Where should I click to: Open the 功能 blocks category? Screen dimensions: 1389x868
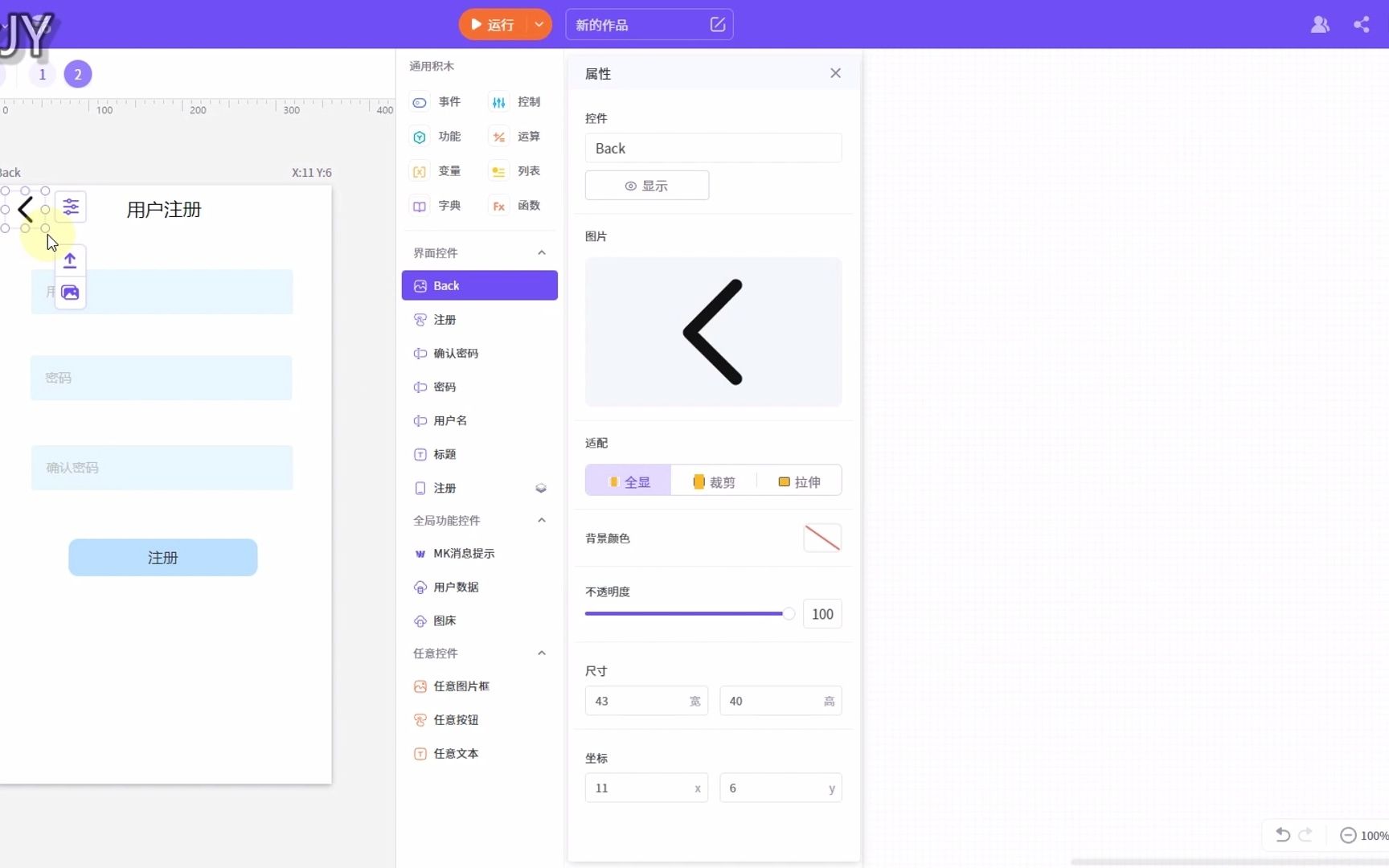point(437,137)
